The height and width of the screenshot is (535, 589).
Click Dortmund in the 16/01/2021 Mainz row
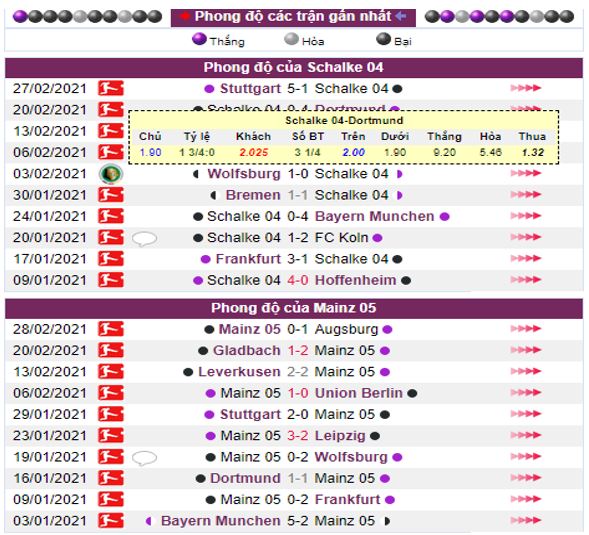(x=245, y=478)
